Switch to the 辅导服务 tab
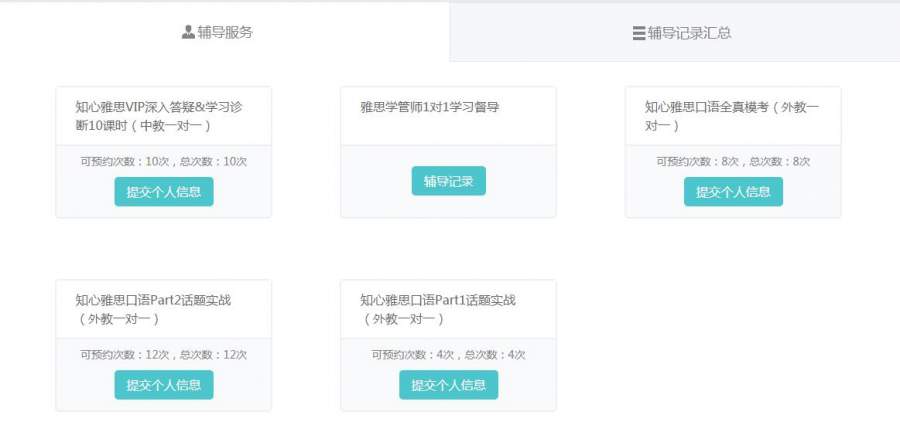 (x=218, y=32)
